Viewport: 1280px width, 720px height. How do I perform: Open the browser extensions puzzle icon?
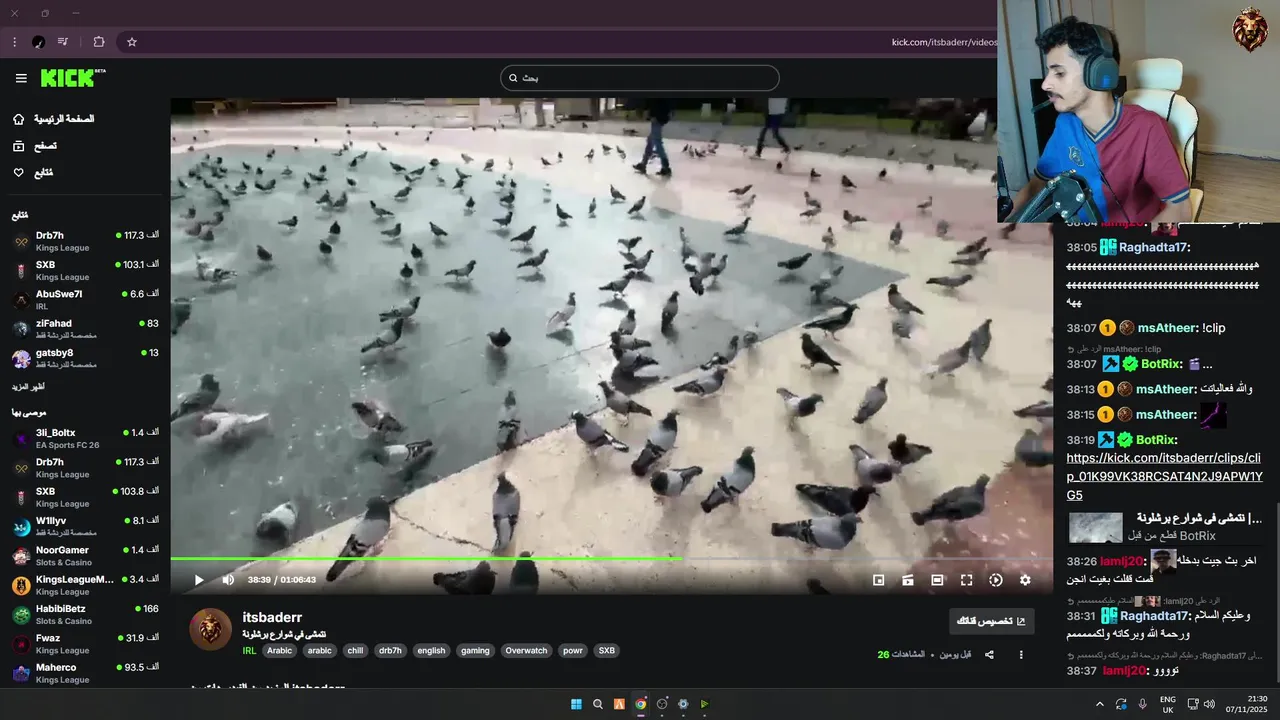point(99,42)
